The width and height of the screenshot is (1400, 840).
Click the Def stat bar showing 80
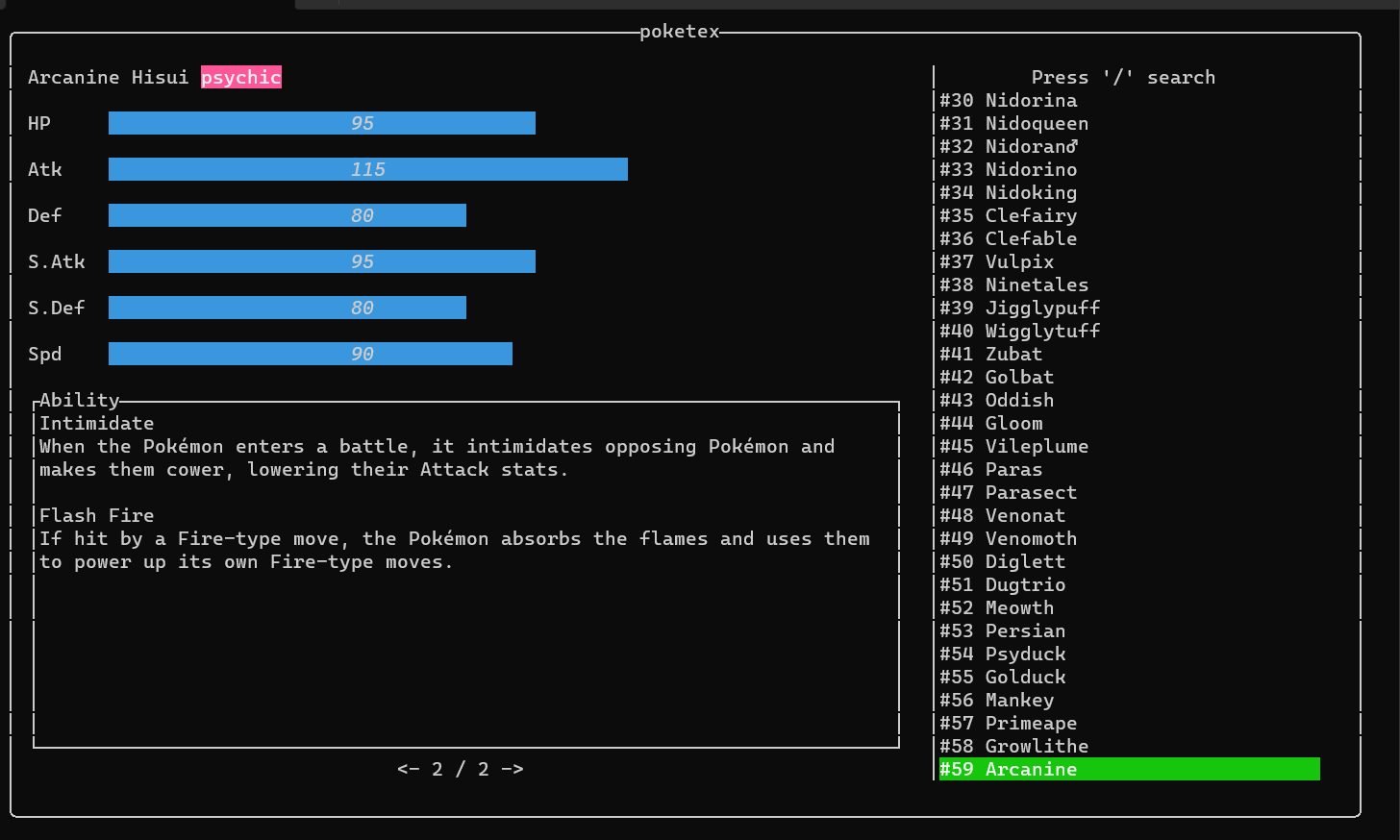[287, 215]
